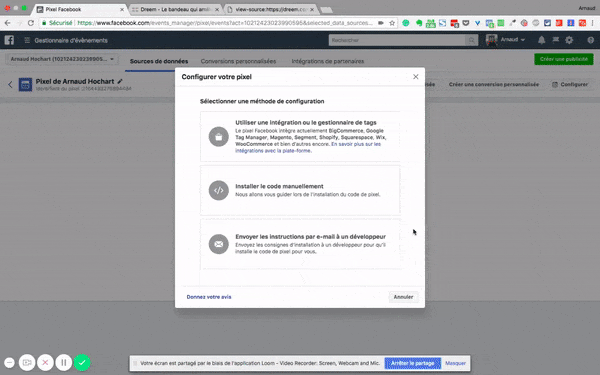Expand the Arnaud Hochart ad account selector
The height and width of the screenshot is (375, 600).
tap(62, 59)
